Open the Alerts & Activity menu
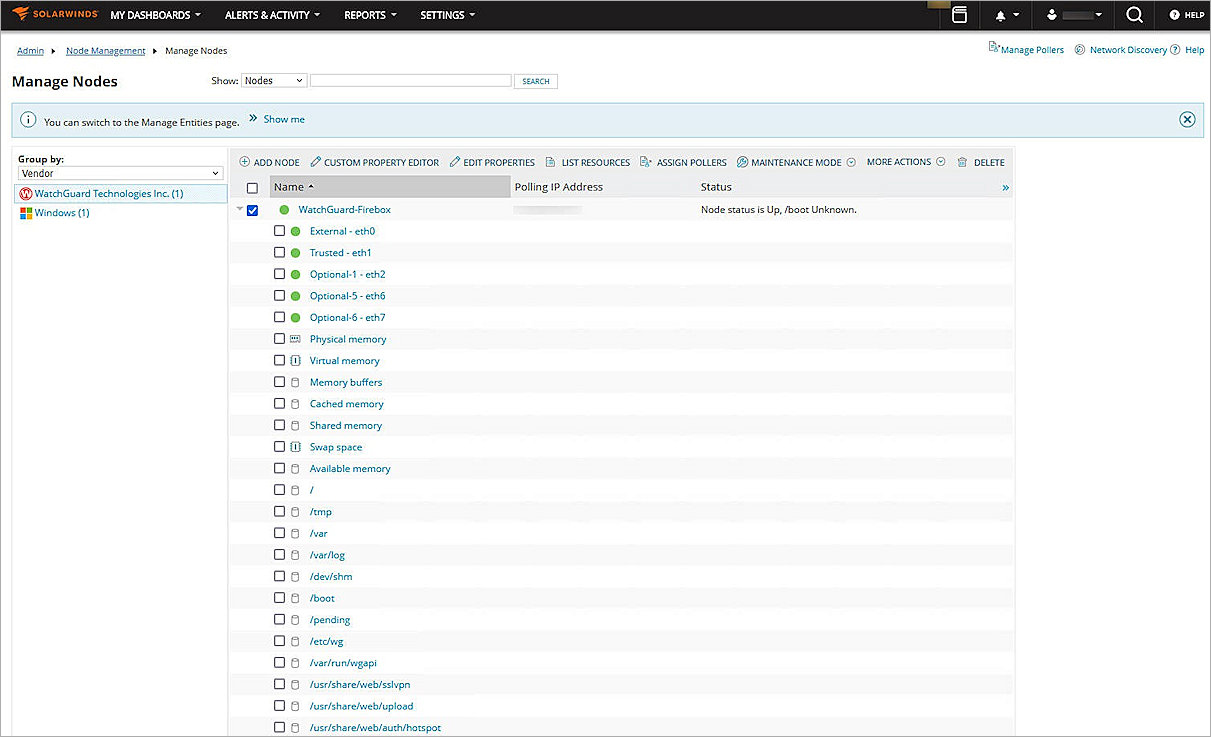Image resolution: width=1211 pixels, height=737 pixels. coord(266,15)
